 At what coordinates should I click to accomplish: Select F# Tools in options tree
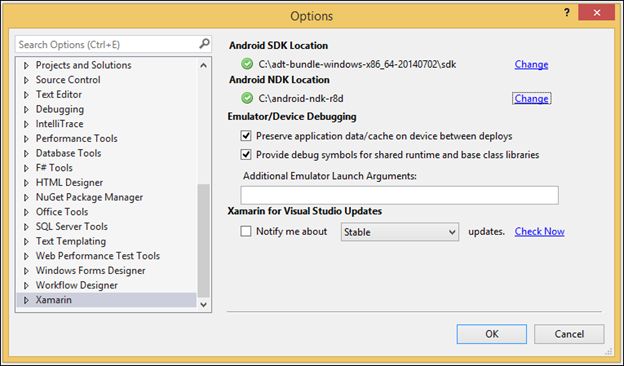54,168
